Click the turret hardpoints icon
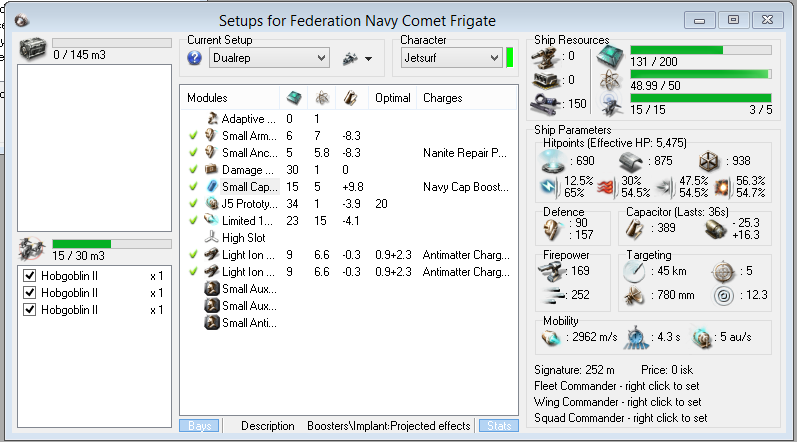The width and height of the screenshot is (797, 442). (x=545, y=57)
